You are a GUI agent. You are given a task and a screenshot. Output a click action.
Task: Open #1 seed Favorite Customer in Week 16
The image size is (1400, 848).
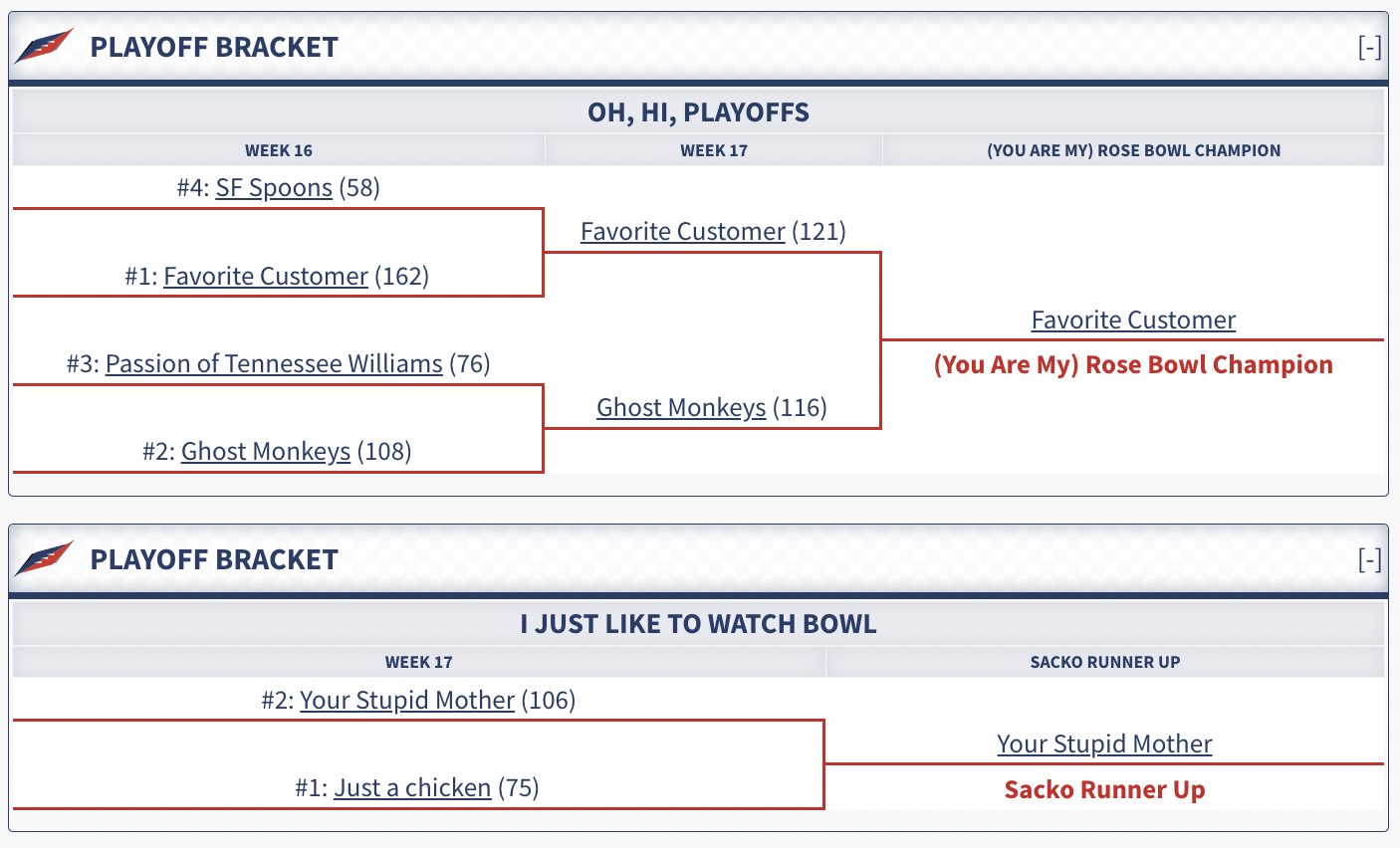click(x=266, y=276)
